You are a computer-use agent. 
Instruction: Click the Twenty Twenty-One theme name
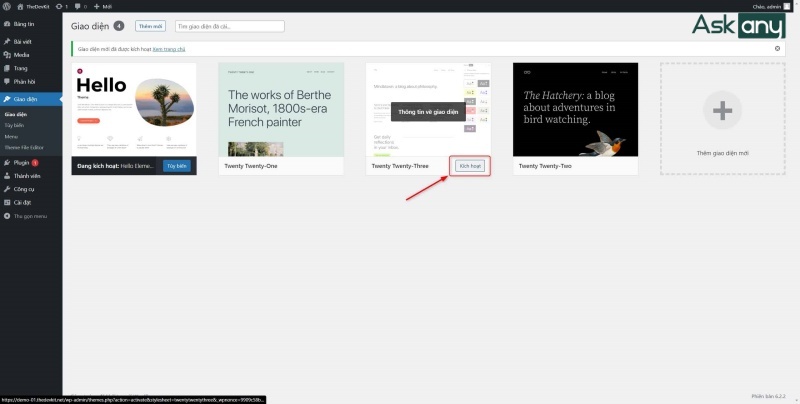pyautogui.click(x=251, y=166)
